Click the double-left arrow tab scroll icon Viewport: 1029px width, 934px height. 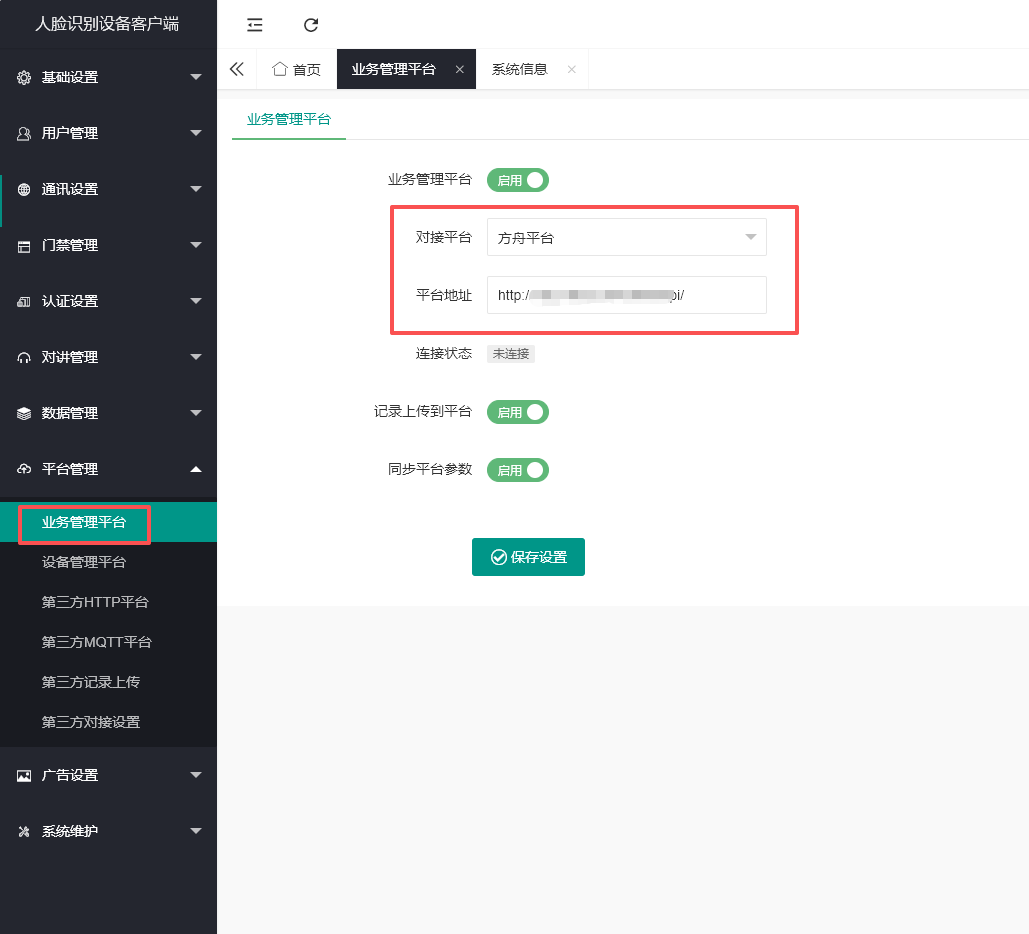pos(237,69)
